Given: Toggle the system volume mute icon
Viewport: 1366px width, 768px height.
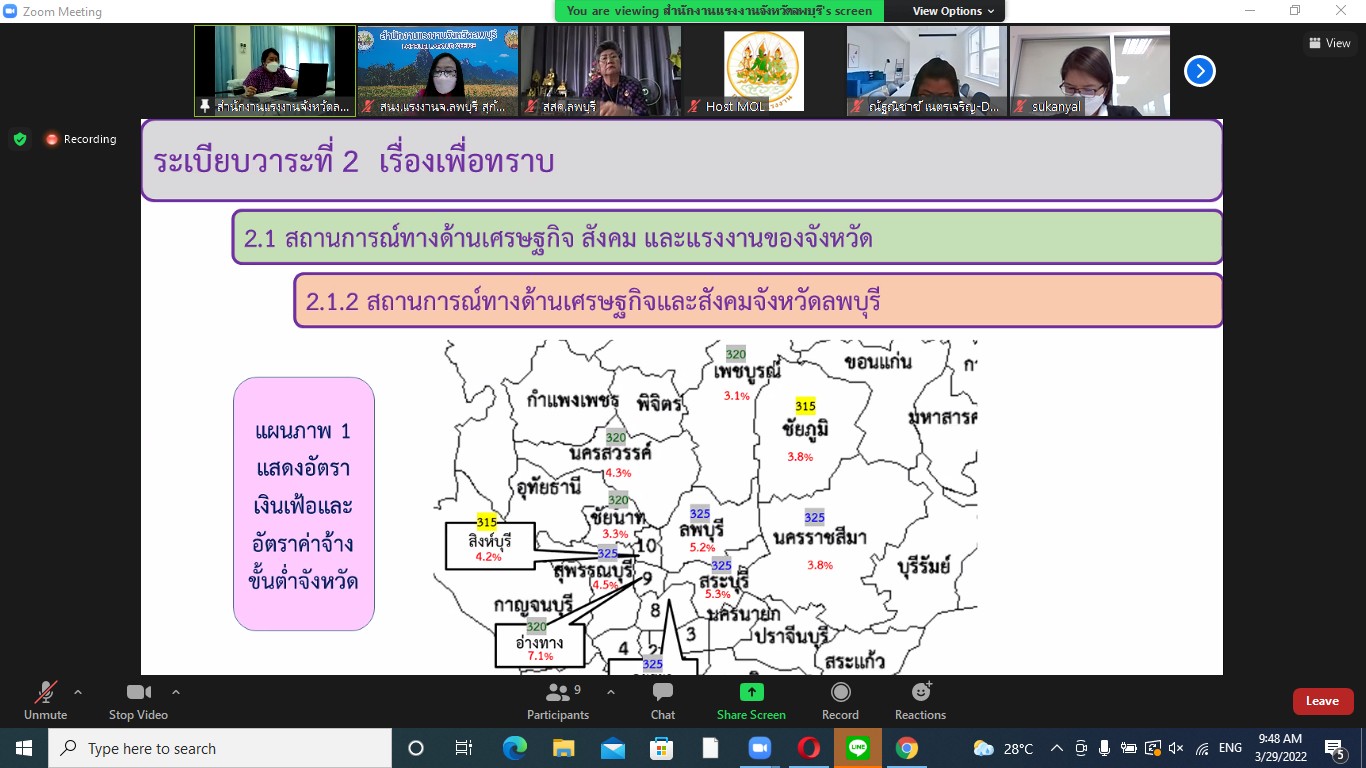Looking at the screenshot, I should (x=1176, y=748).
